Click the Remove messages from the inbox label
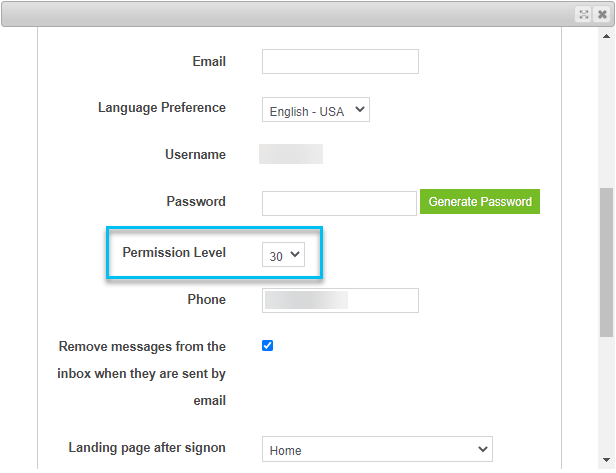This screenshot has height=473, width=616. pyautogui.click(x=141, y=373)
